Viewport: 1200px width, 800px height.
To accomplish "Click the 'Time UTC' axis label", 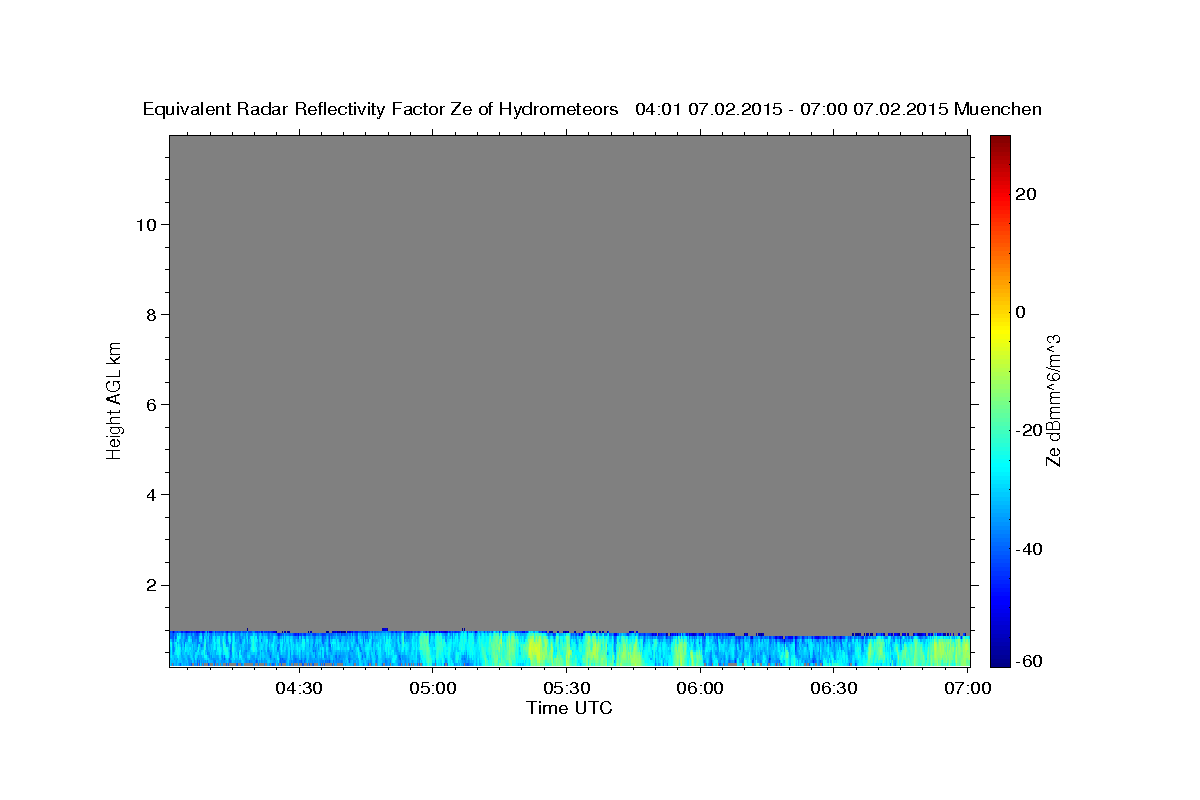I will click(569, 708).
